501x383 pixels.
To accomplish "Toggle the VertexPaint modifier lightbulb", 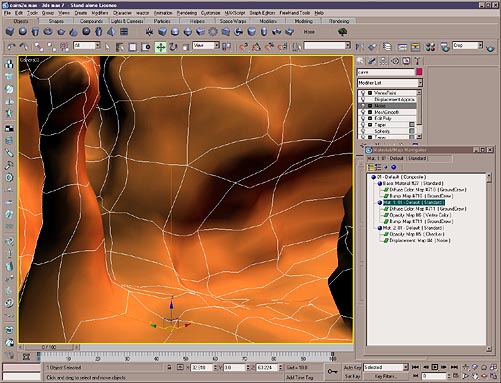I will [363, 93].
